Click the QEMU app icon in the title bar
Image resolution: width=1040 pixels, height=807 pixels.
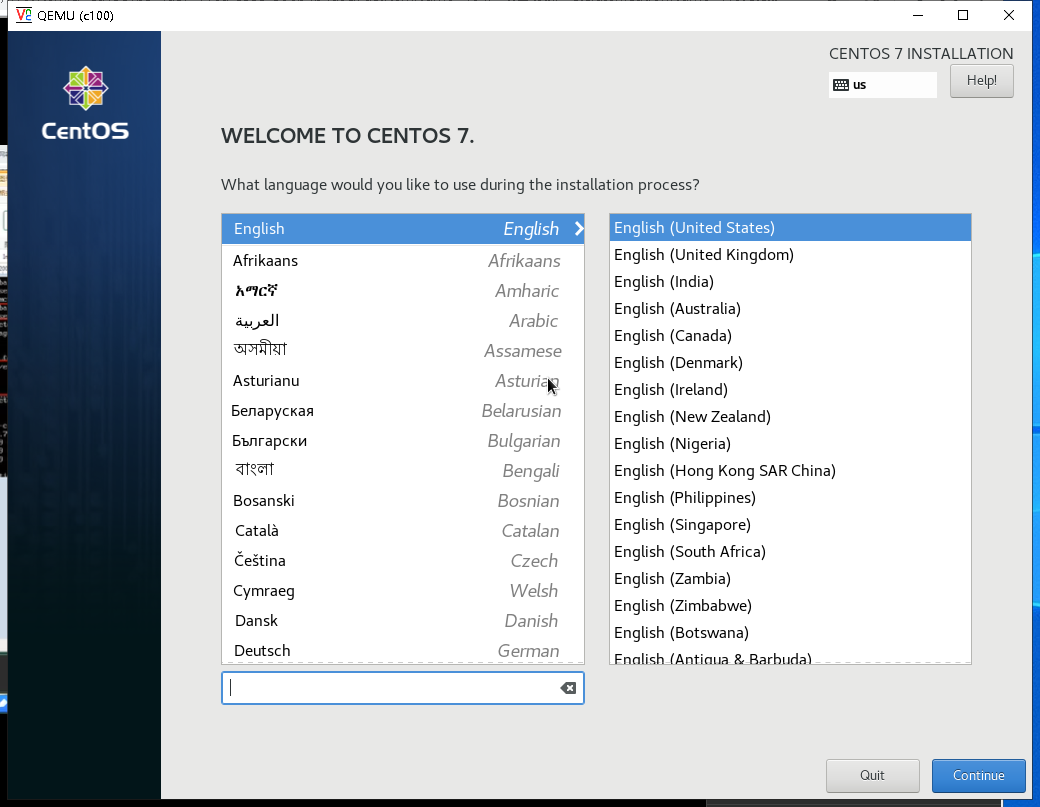tap(24, 15)
